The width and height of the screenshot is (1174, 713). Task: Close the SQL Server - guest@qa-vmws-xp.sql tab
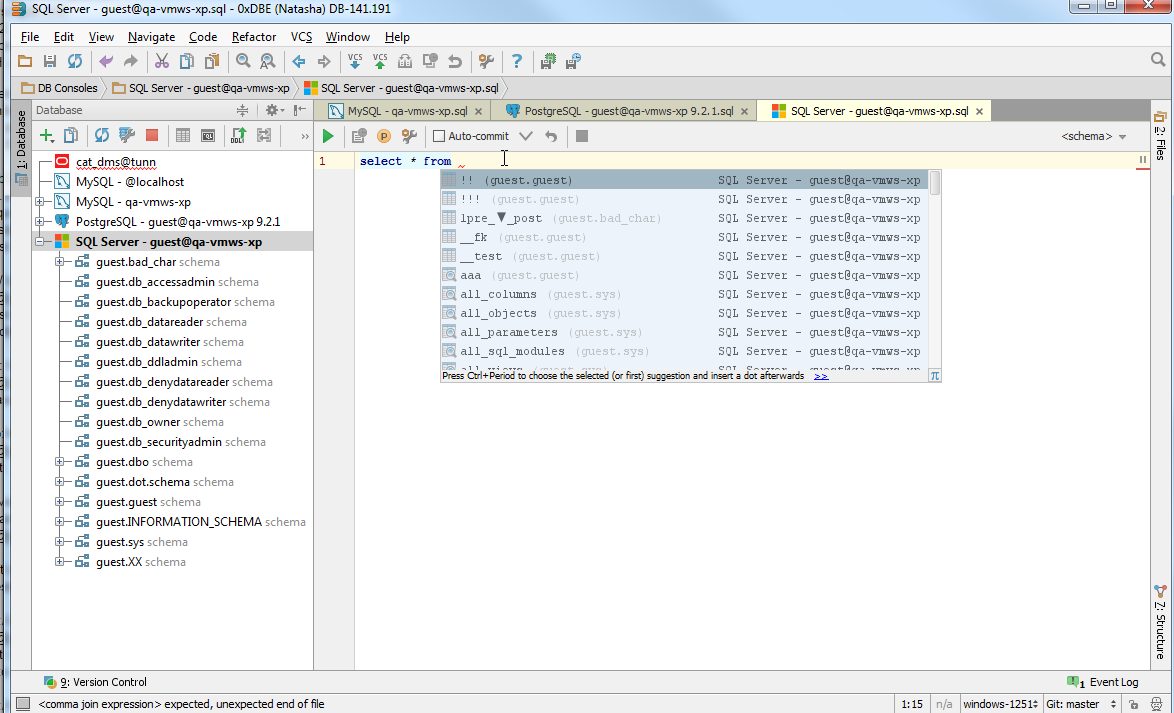979,112
